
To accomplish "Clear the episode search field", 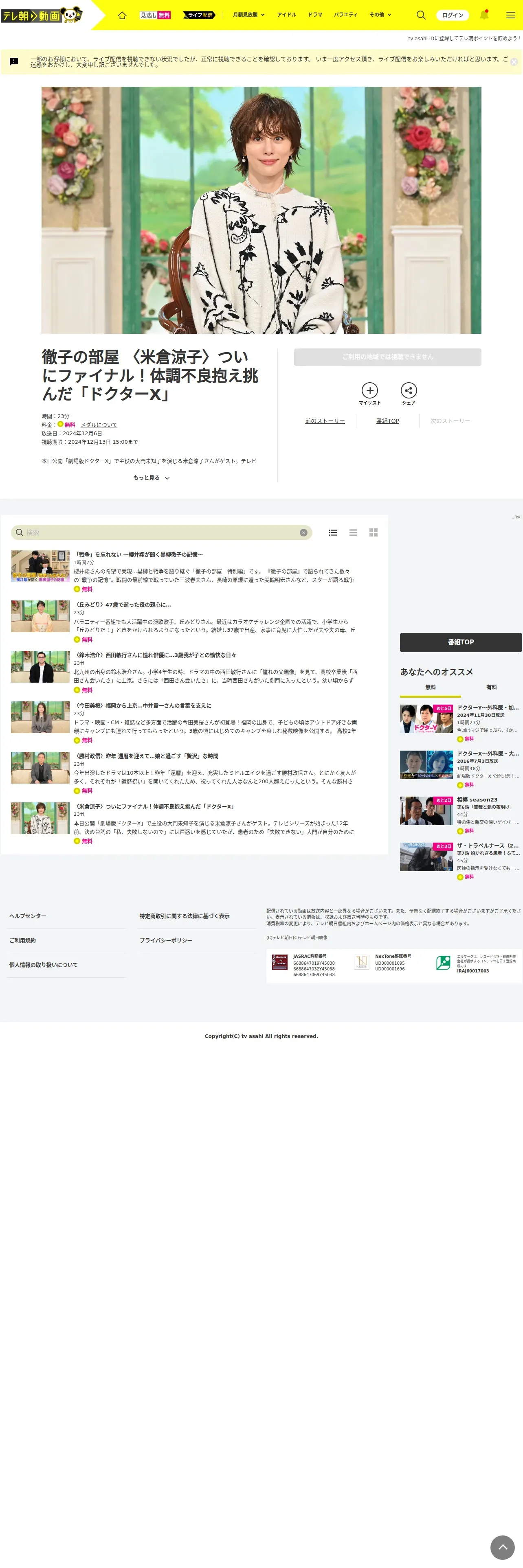I will coord(303,532).
